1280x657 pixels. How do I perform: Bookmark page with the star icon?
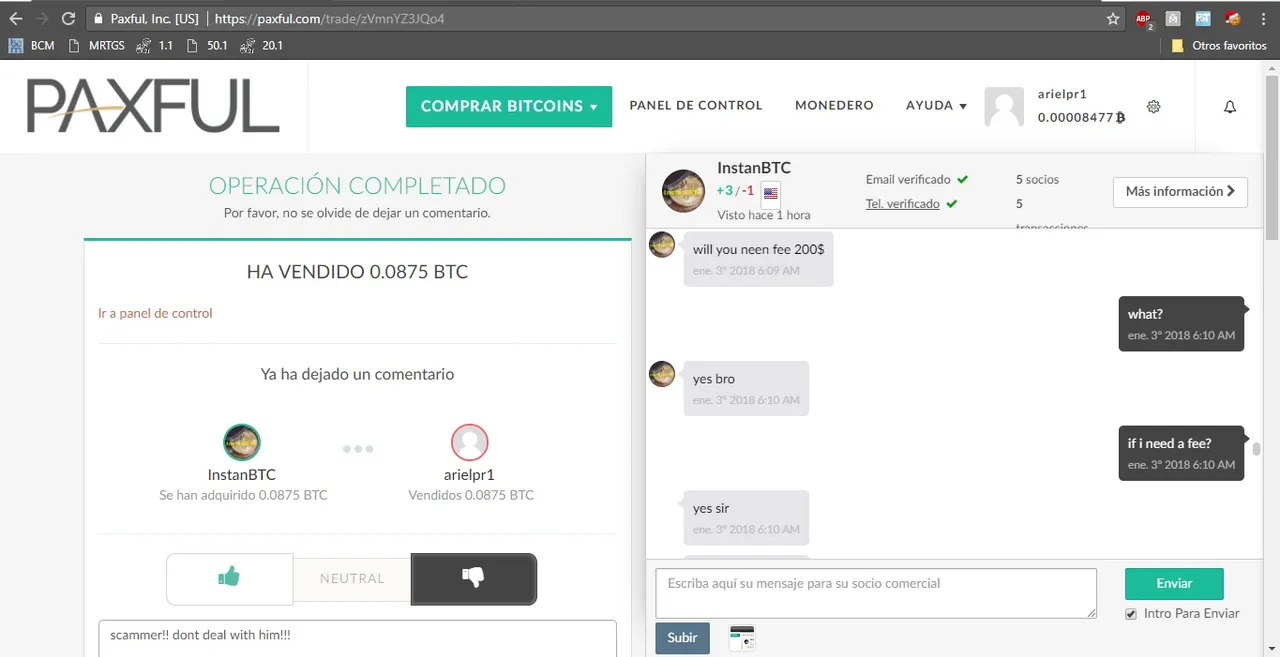point(1113,18)
